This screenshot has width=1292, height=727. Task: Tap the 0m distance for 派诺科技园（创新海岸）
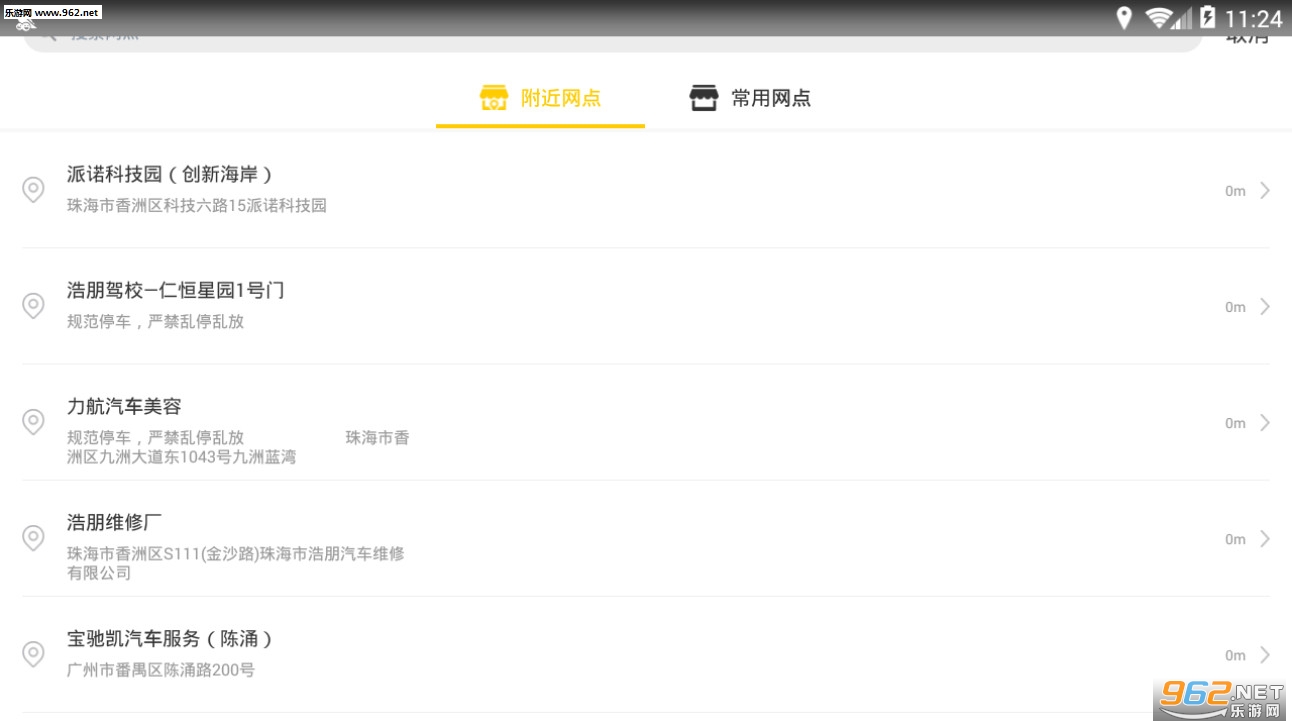pyautogui.click(x=1235, y=191)
